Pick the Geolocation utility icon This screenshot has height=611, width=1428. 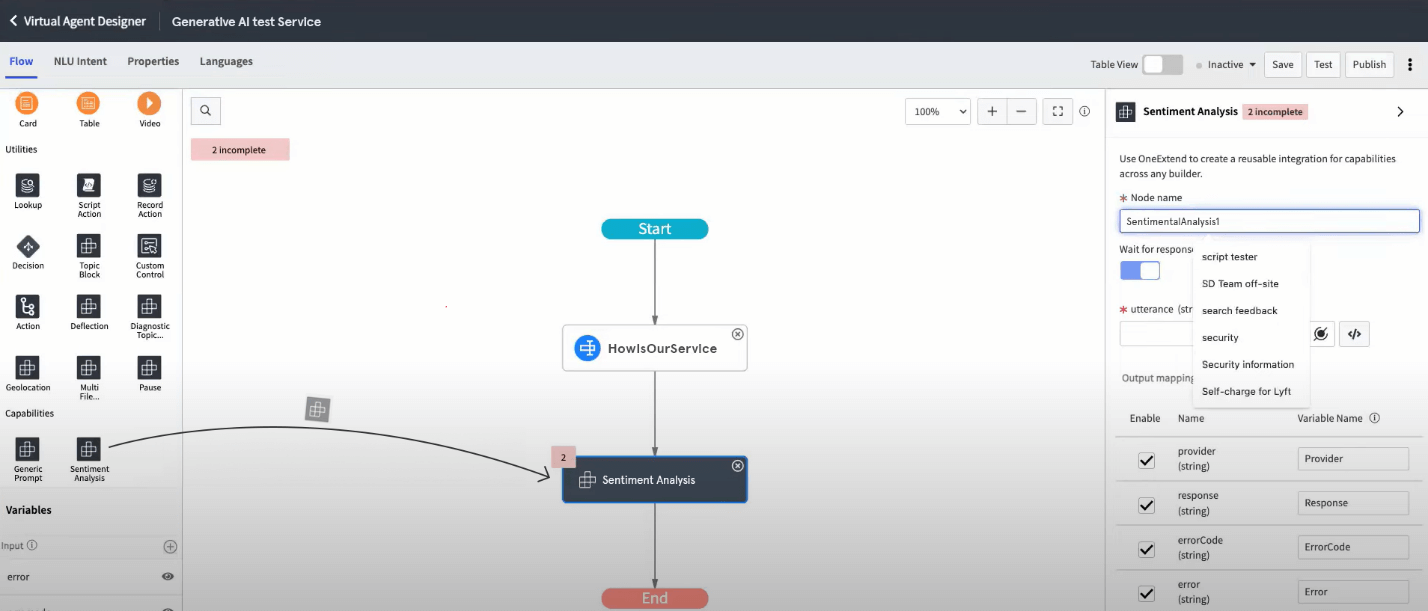[28, 367]
